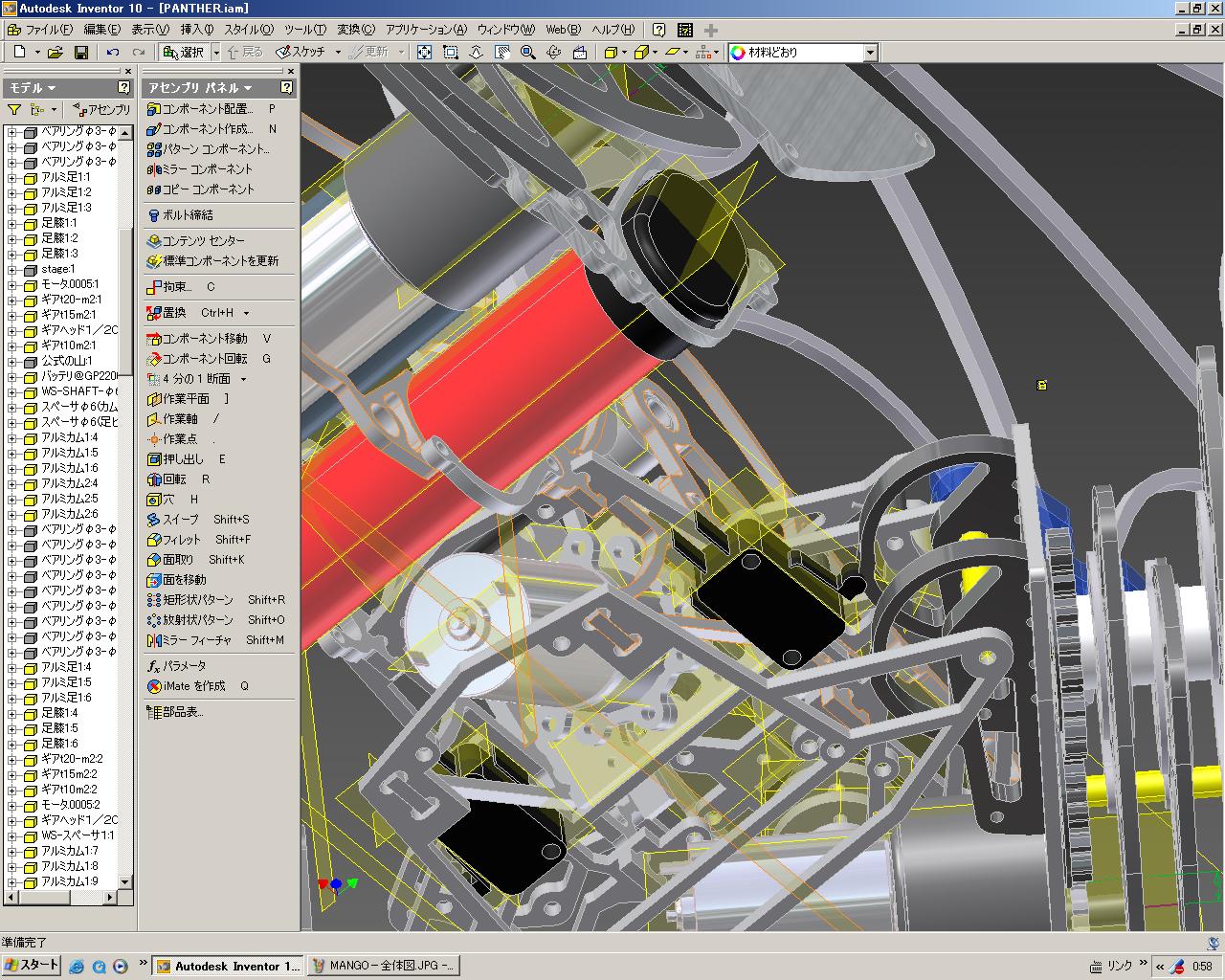
Task: Start コンポーネント配置 (Place Component) tool
Action: (x=201, y=109)
